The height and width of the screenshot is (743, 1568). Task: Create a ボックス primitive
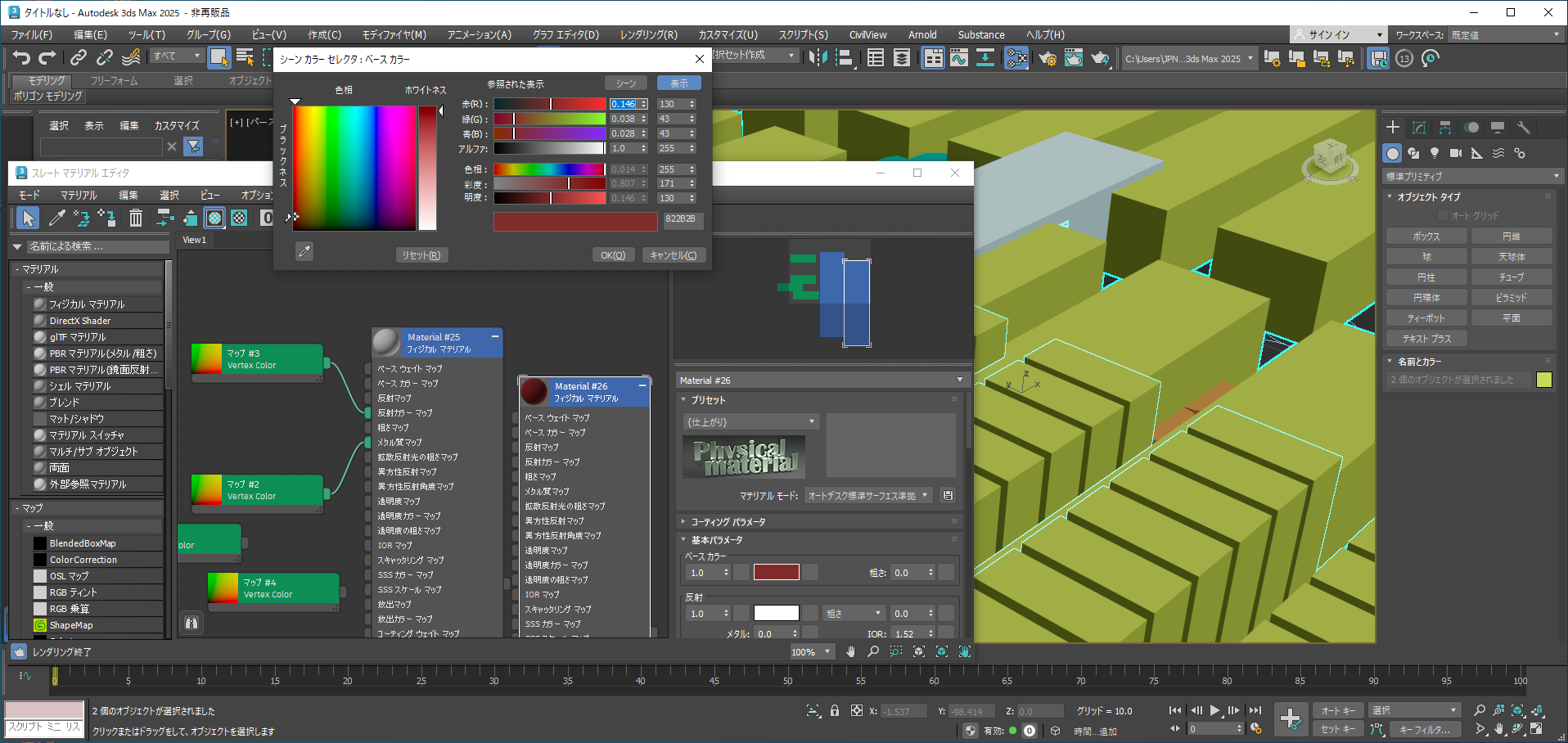coord(1426,236)
